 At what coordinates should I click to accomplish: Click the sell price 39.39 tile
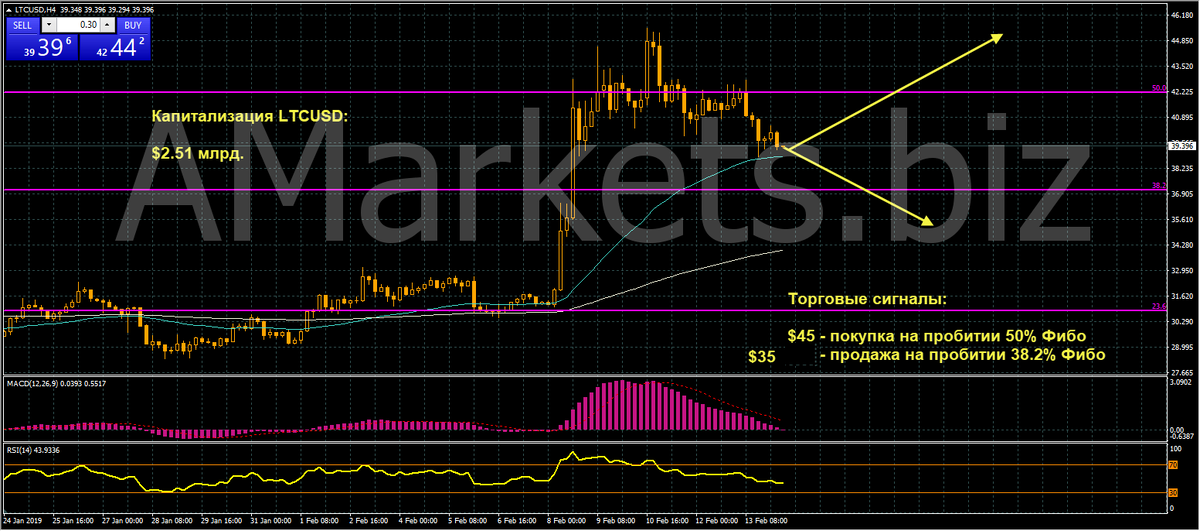click(41, 47)
